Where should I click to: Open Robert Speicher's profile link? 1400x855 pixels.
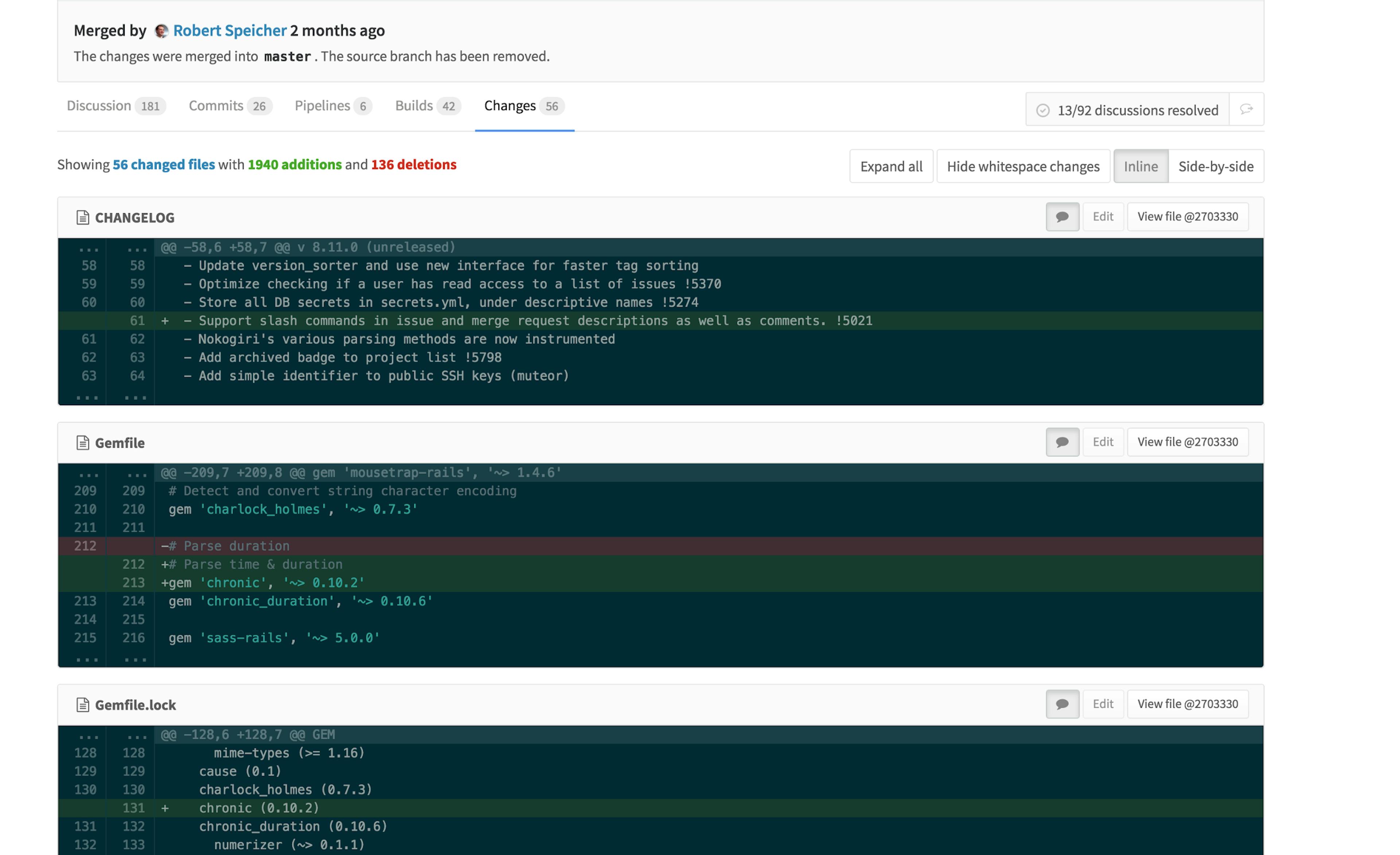[230, 31]
